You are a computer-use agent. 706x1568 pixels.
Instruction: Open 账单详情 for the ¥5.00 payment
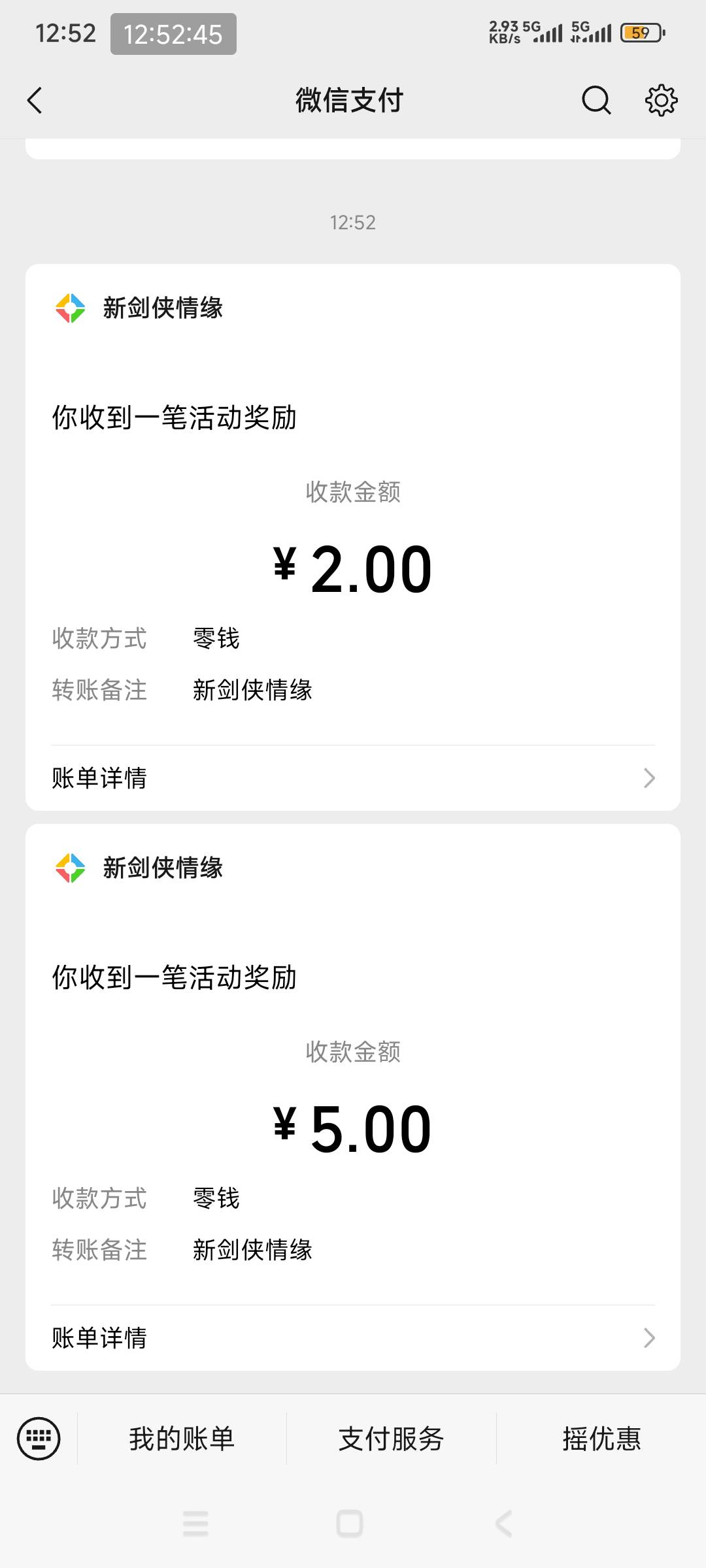pos(99,1338)
